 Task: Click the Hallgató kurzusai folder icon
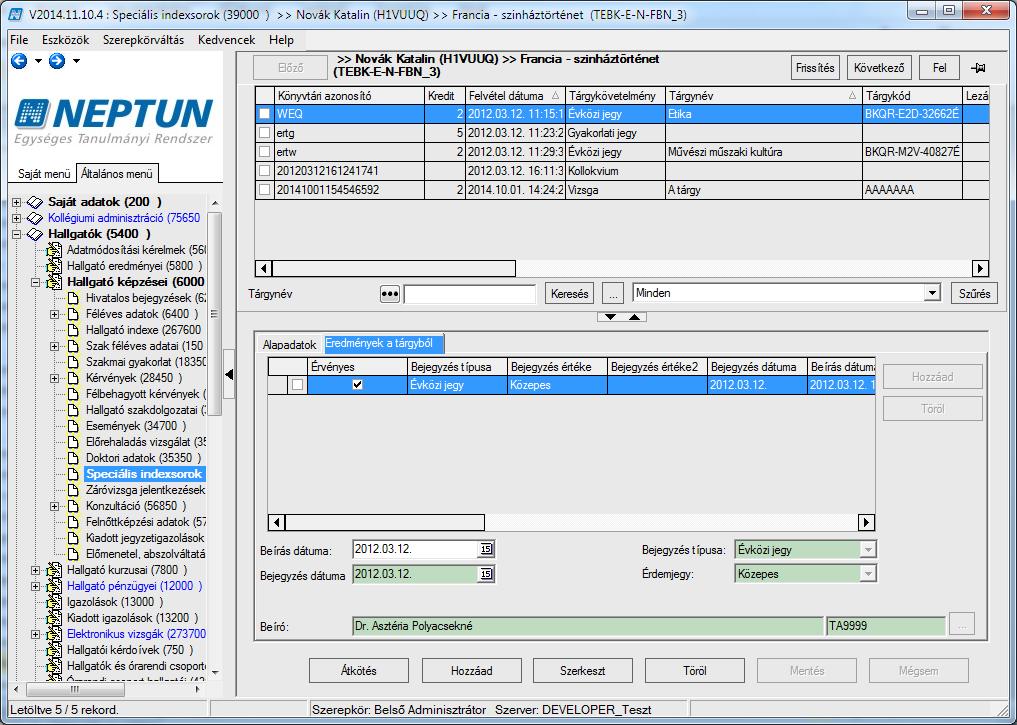tap(54, 570)
